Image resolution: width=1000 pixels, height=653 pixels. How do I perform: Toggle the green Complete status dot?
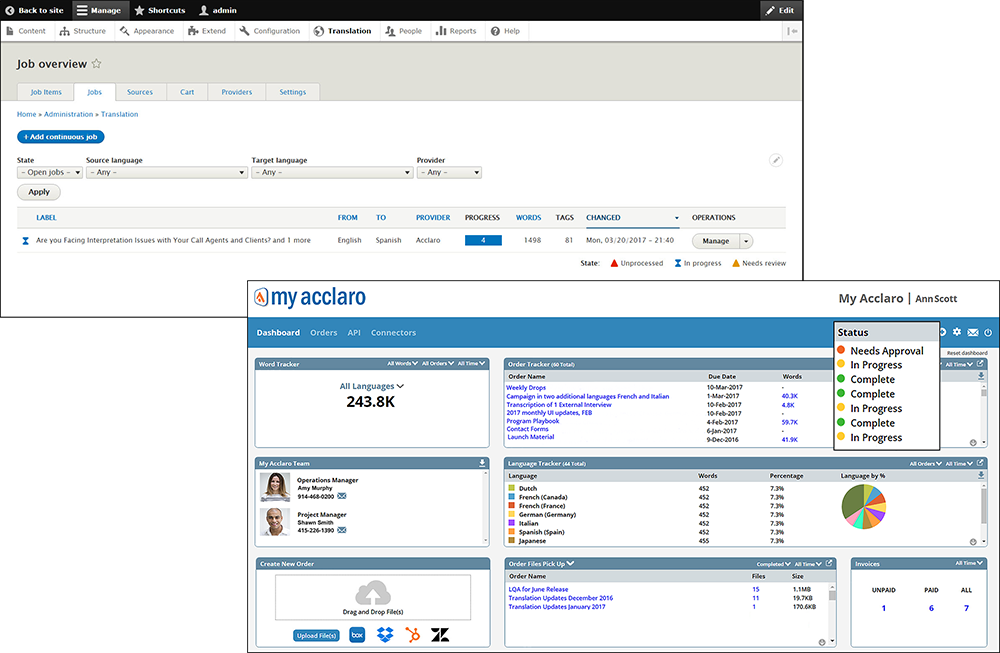tap(840, 378)
